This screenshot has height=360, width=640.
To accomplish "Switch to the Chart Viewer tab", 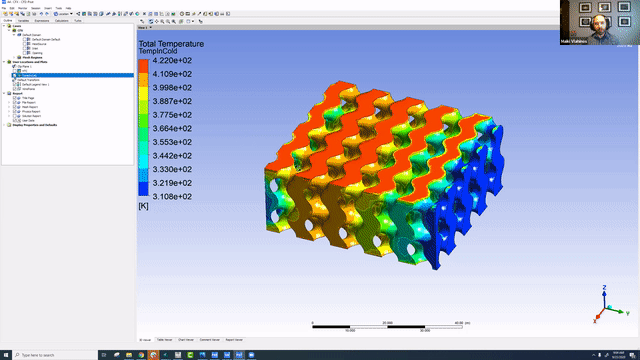I will tap(186, 340).
